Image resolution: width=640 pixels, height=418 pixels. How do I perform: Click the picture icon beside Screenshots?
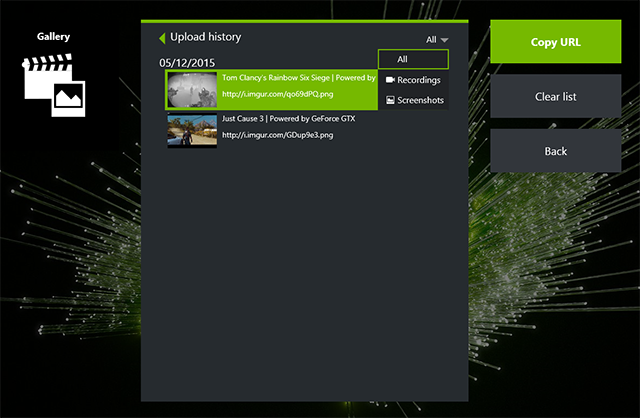click(x=390, y=100)
